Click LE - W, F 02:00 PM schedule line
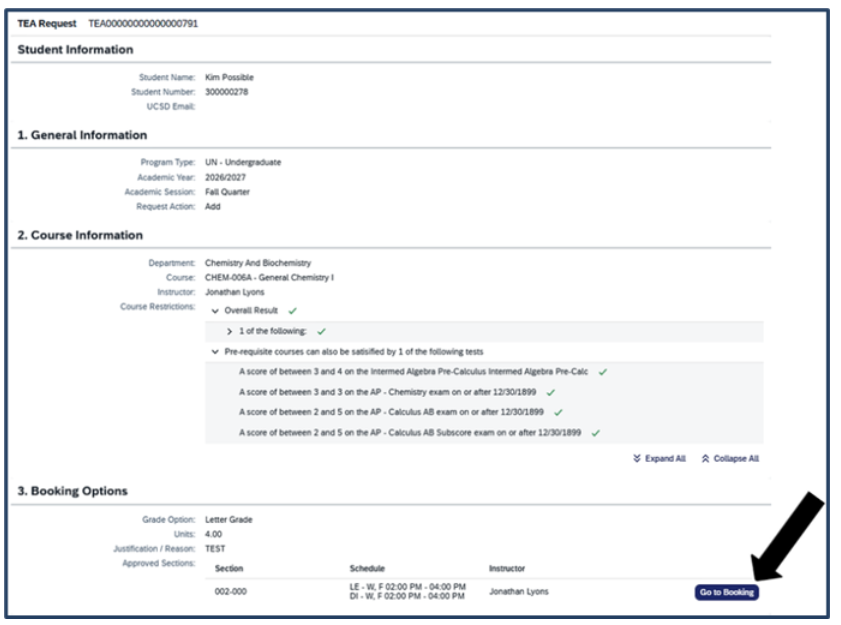Viewport: 841px width, 625px height. [408, 587]
